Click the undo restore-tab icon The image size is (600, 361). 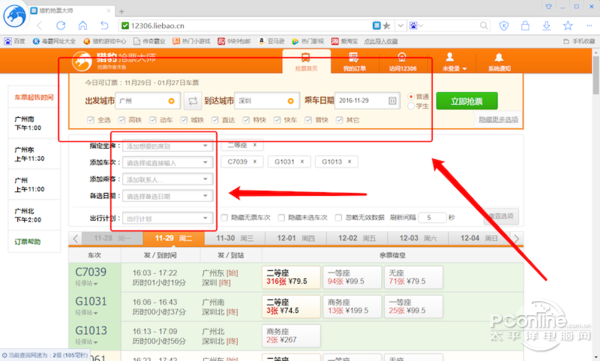click(104, 25)
